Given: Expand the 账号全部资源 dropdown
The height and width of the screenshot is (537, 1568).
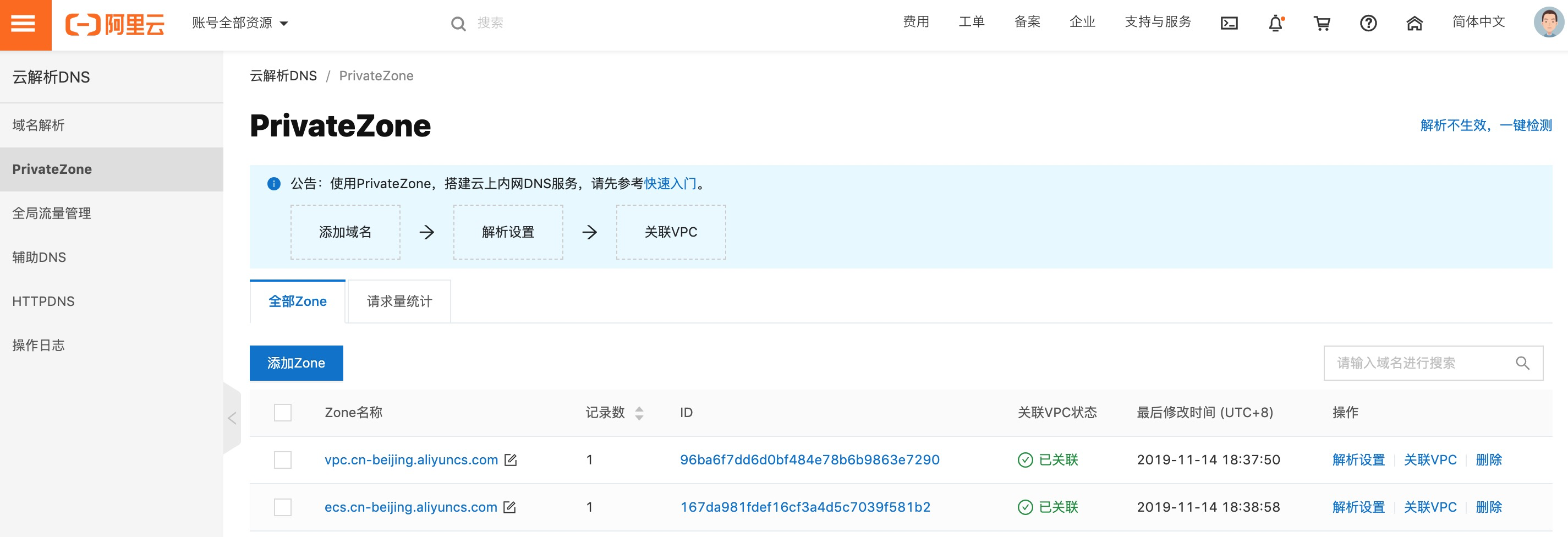Looking at the screenshot, I should coord(240,23).
